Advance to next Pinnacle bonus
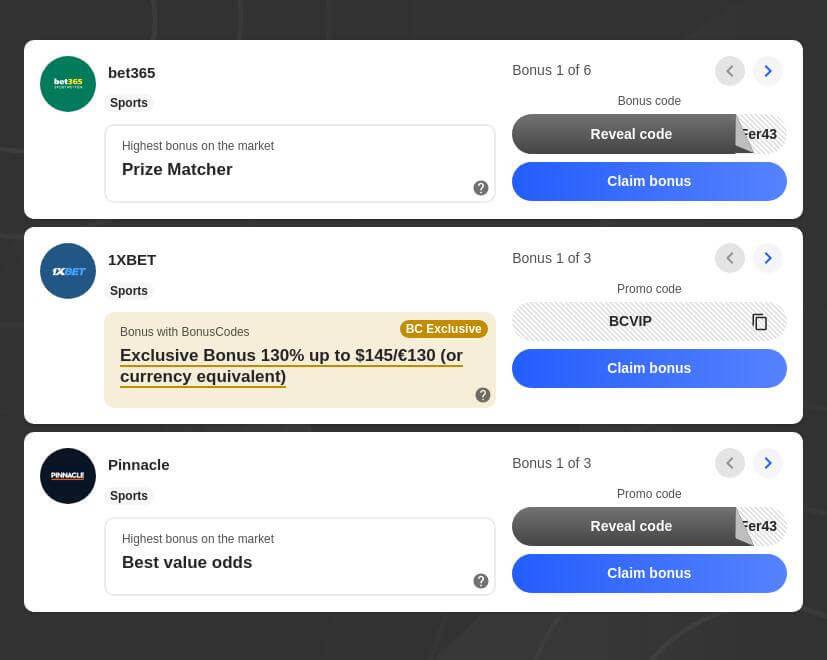 [768, 463]
